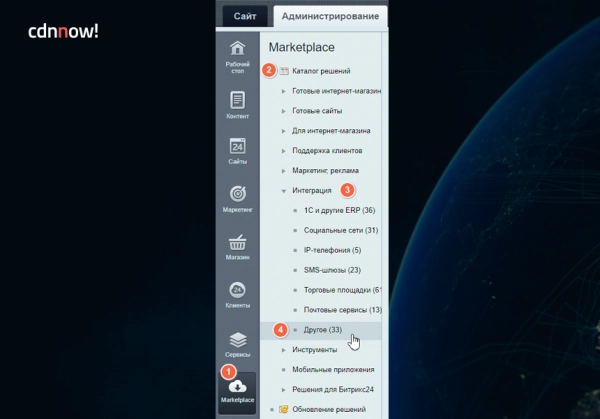
Task: Click the Решения для Битрикс24 label
Action: 333,389
